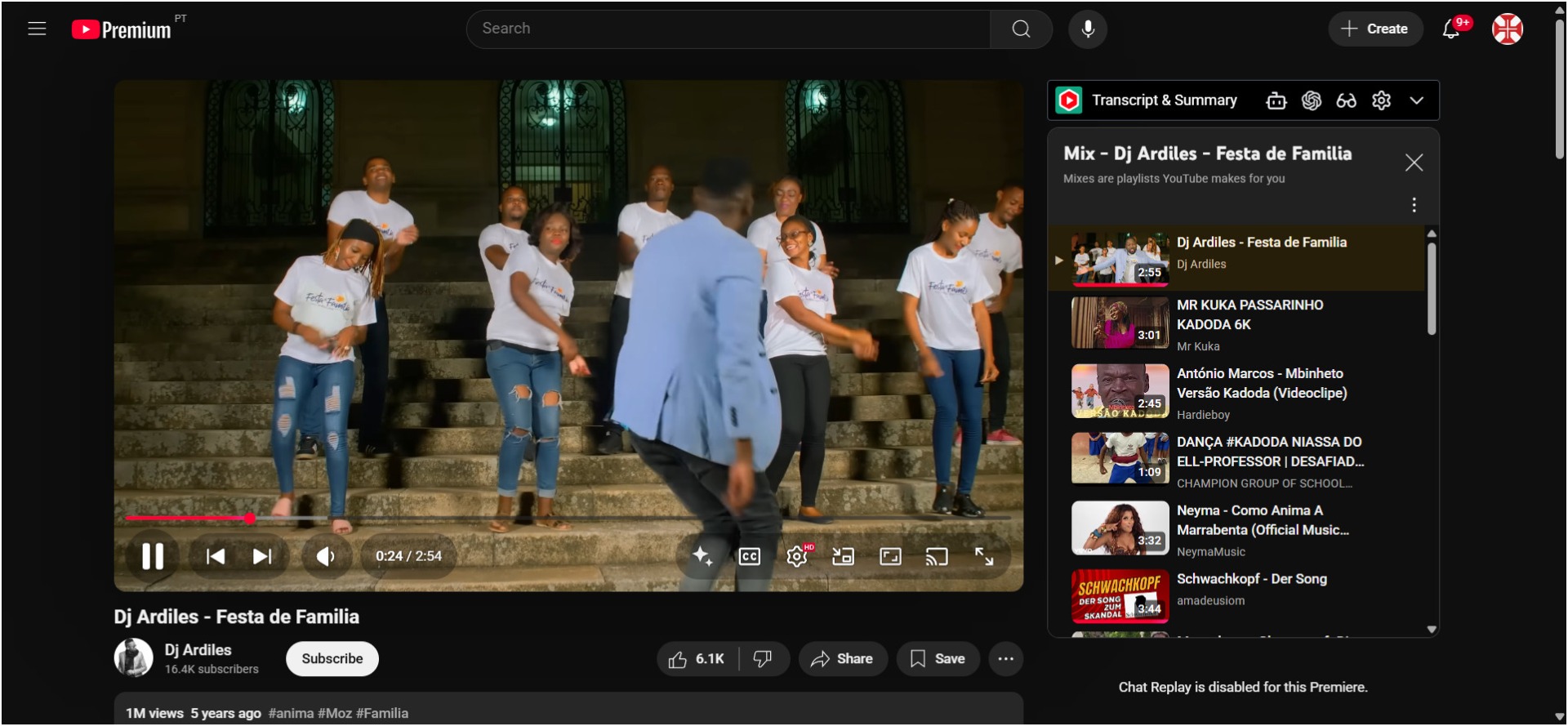Open the Create menu
The height and width of the screenshot is (726, 1568).
coord(1375,29)
